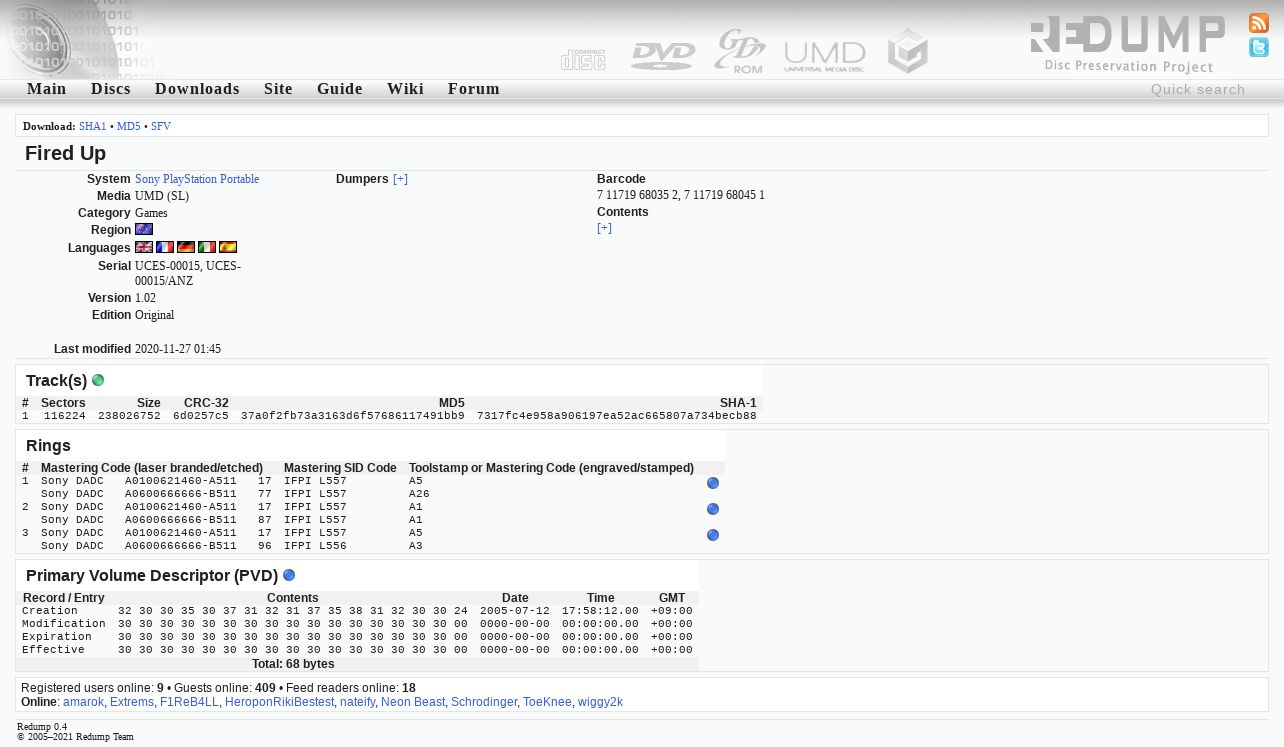Select the serial UCES-00015 text
1284x747 pixels.
tap(188, 274)
